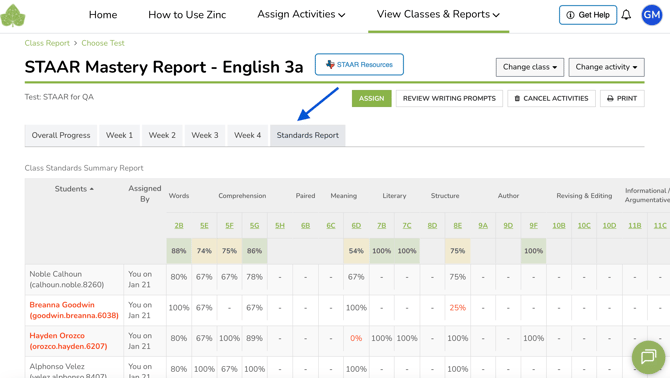The width and height of the screenshot is (670, 378).
Task: Open standard 10C link
Action: coord(584,226)
